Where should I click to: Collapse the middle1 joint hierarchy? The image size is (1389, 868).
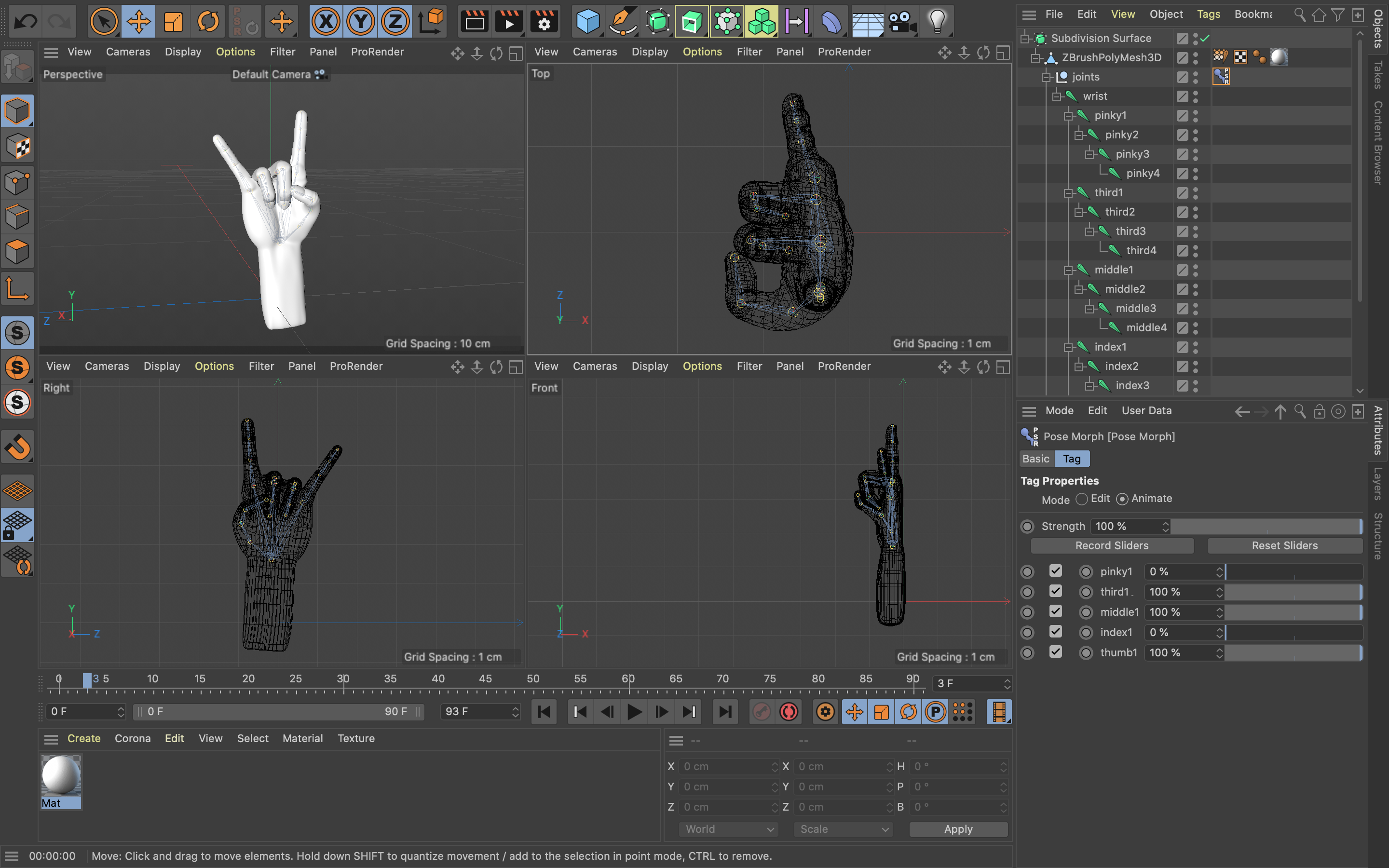click(1068, 270)
